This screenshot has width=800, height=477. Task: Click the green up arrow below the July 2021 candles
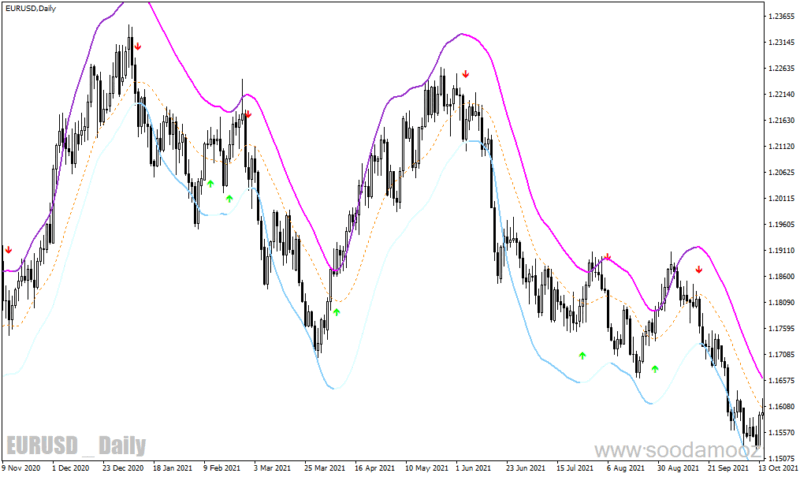click(x=583, y=356)
